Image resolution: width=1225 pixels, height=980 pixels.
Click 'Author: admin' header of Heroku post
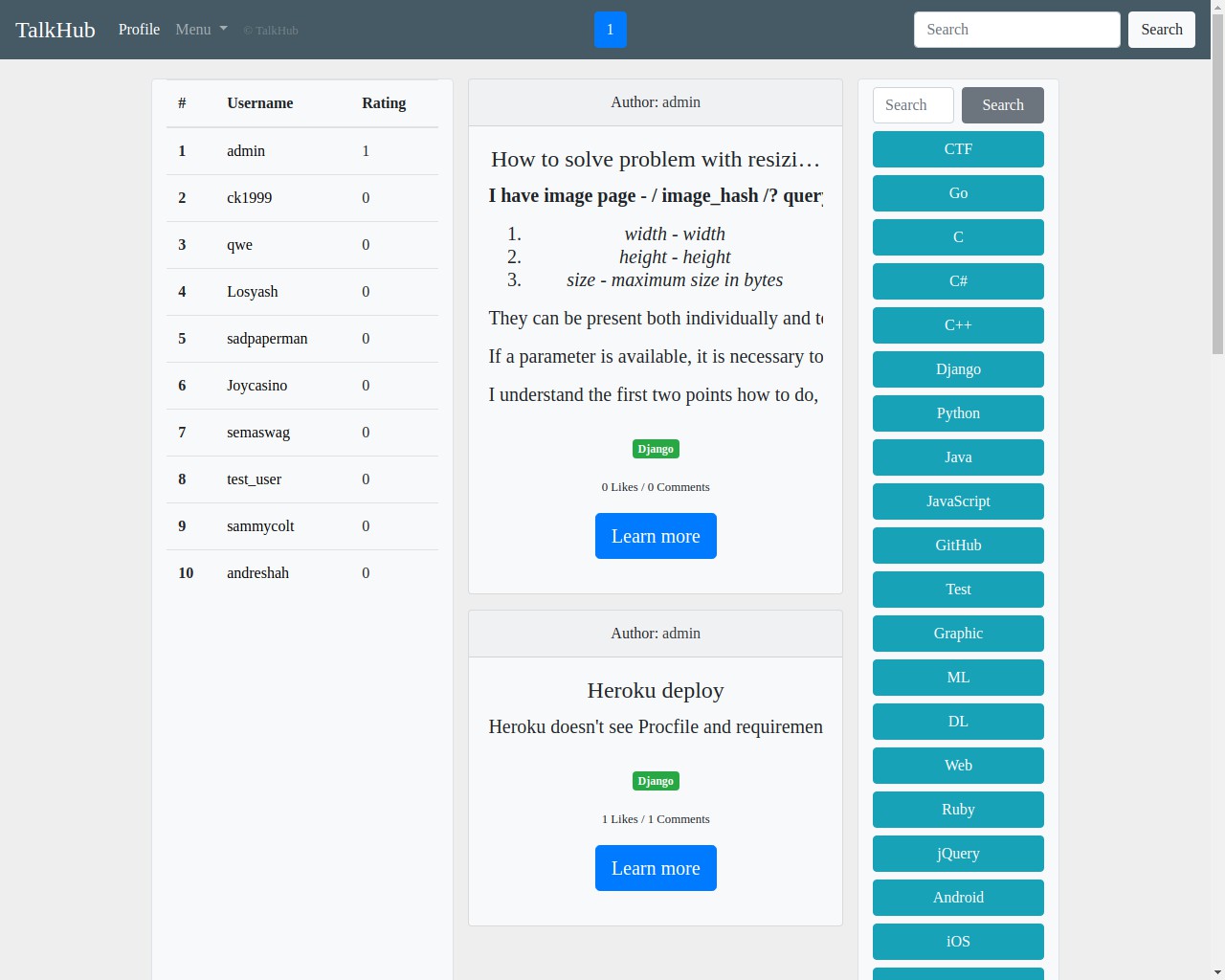coord(656,634)
